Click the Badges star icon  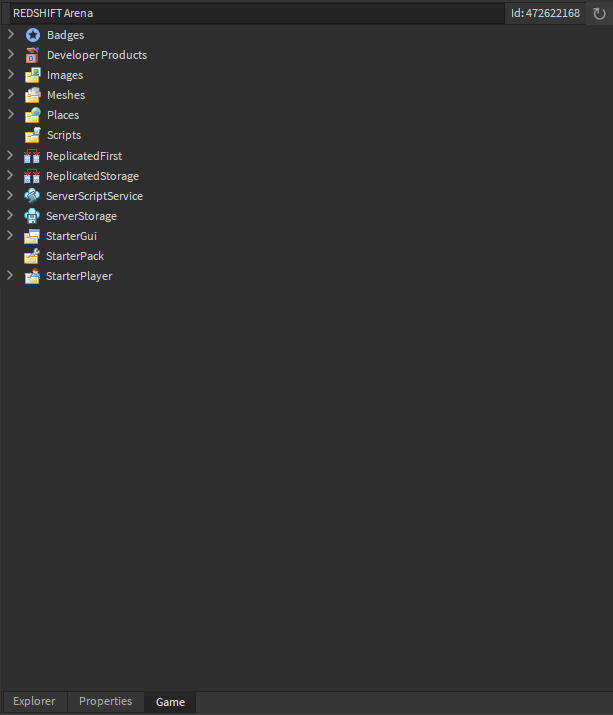33,35
